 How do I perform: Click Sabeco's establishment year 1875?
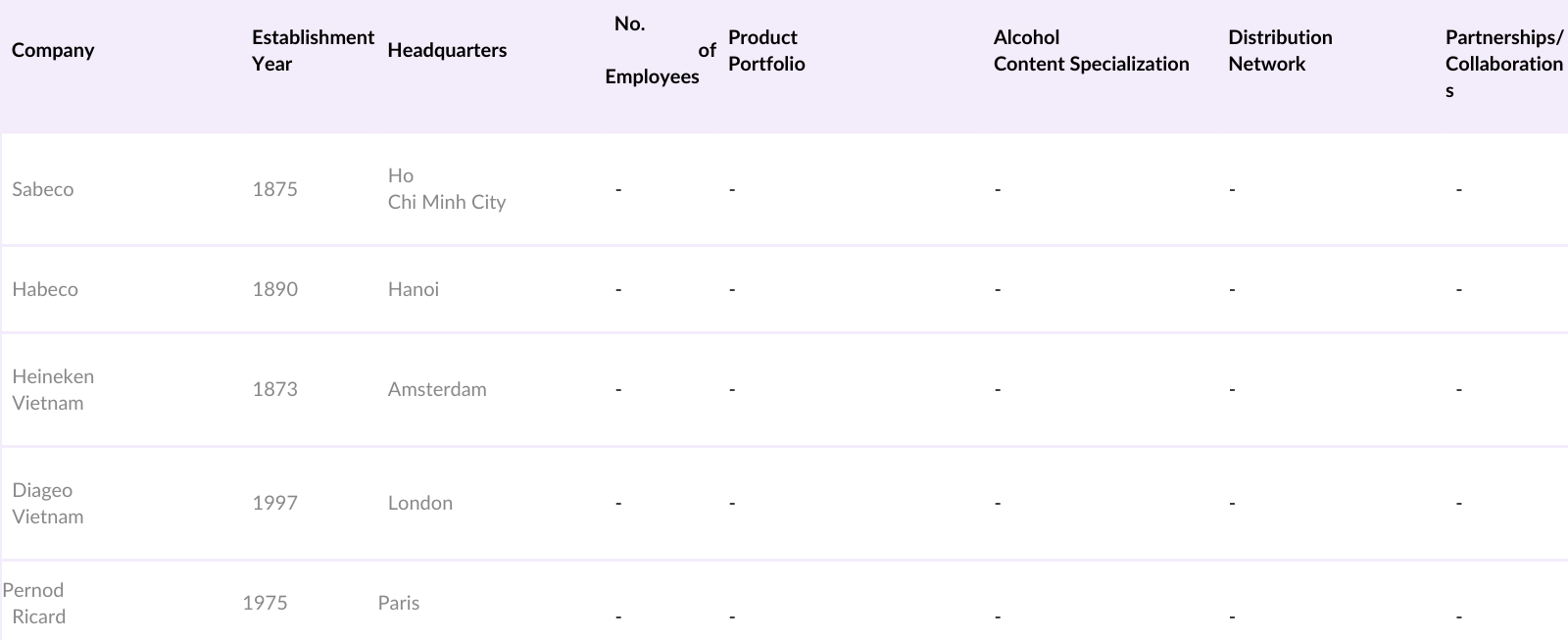[274, 189]
